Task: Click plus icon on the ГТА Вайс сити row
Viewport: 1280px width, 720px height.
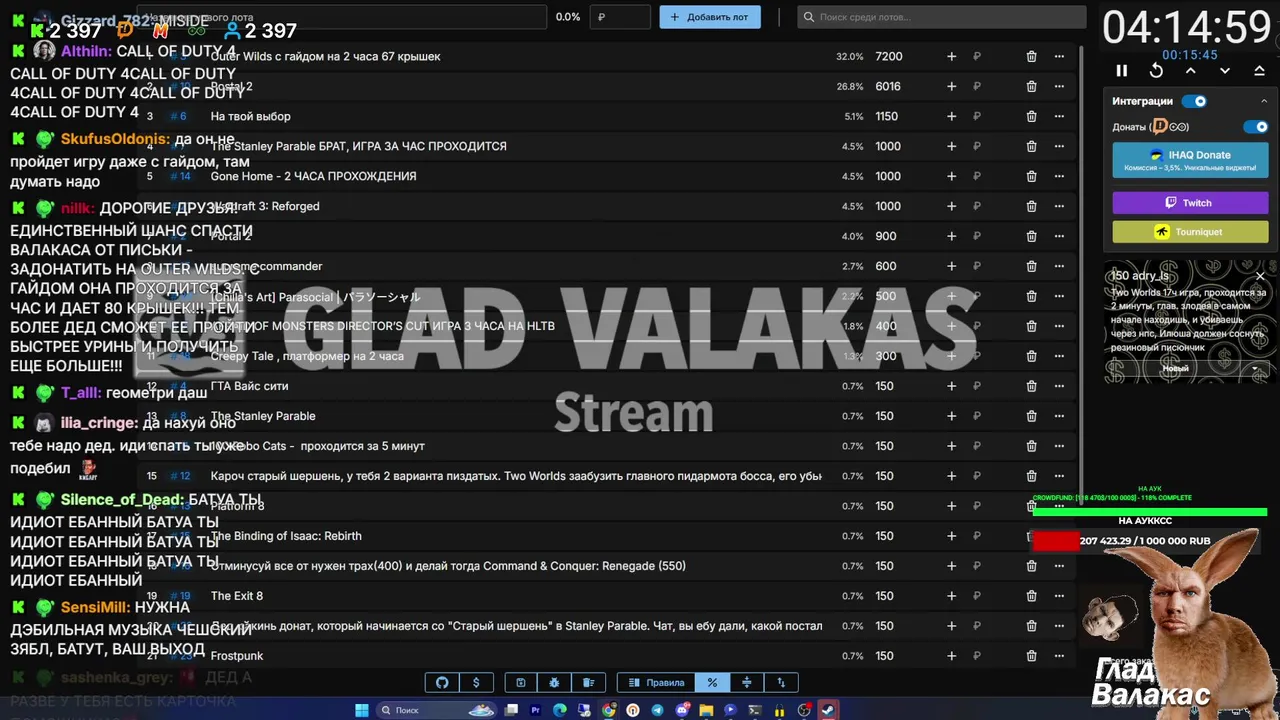Action: coord(951,386)
